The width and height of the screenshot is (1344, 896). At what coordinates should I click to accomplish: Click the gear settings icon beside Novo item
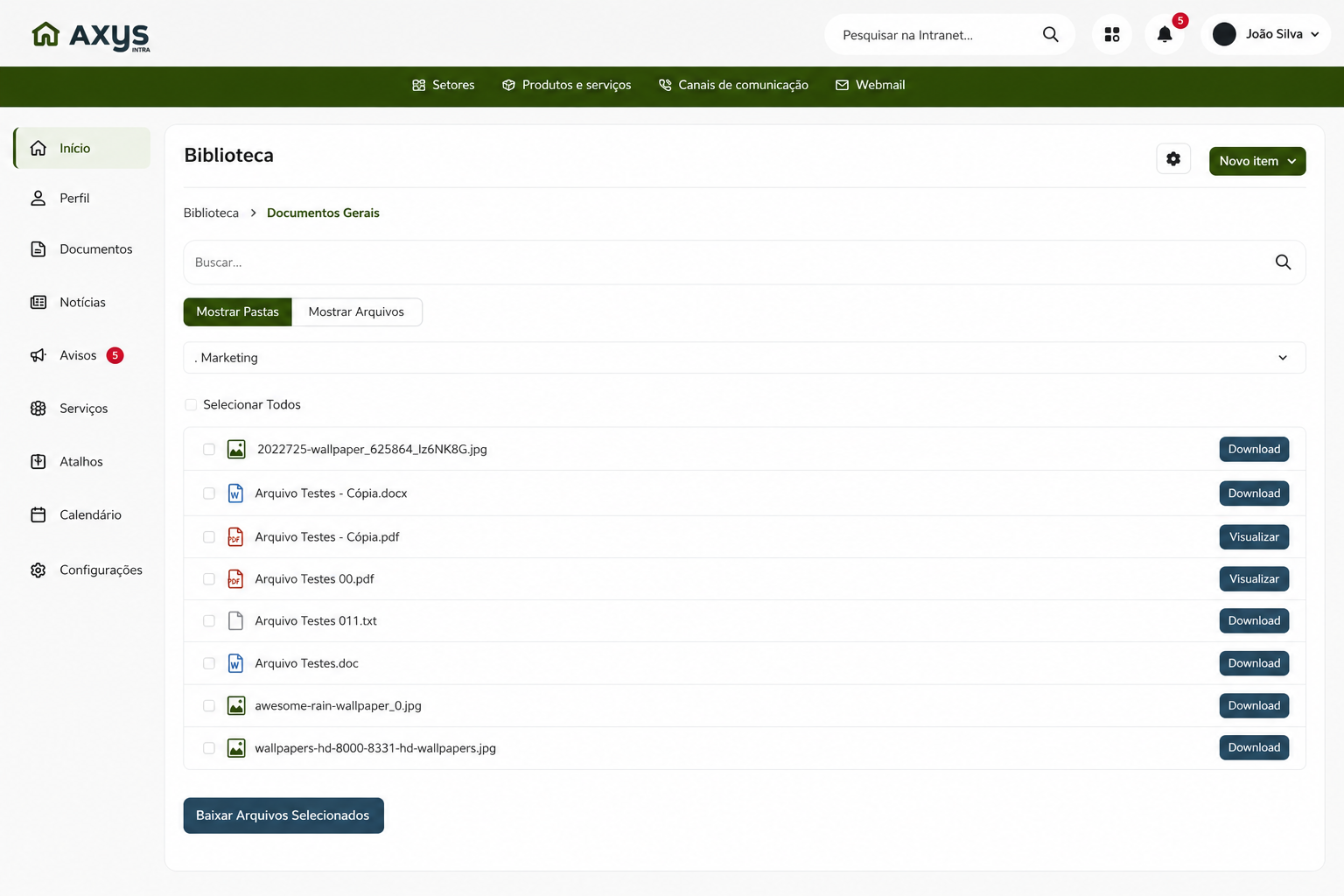[1173, 159]
